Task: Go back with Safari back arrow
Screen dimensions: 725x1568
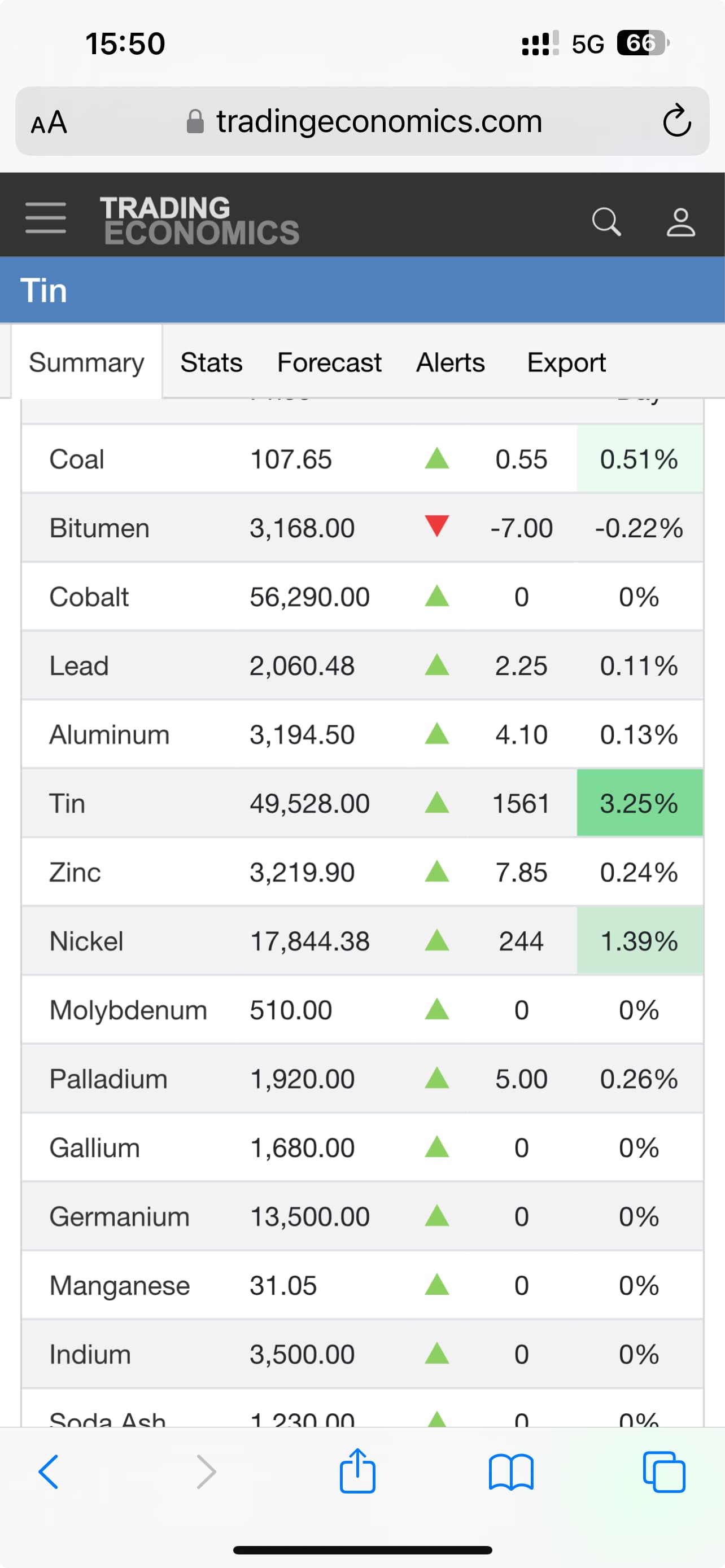Action: pyautogui.click(x=49, y=1472)
